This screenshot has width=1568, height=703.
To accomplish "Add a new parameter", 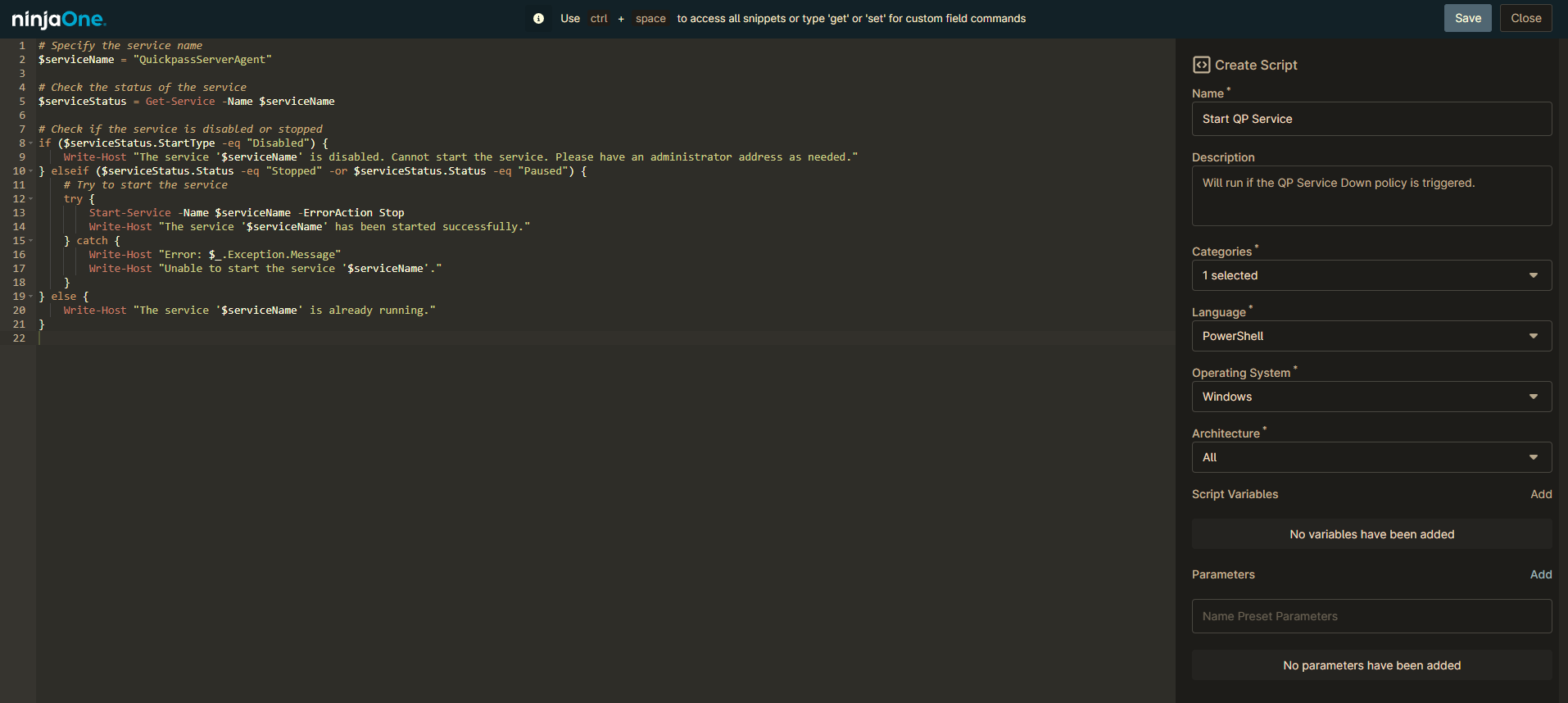I will [x=1540, y=574].
